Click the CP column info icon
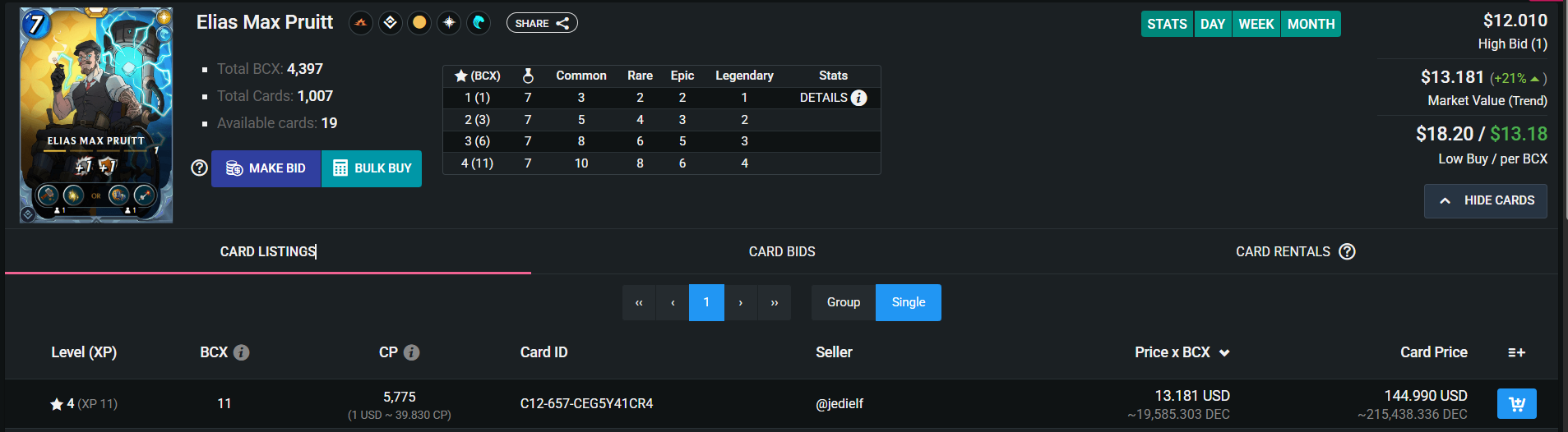The width and height of the screenshot is (1568, 432). click(412, 352)
